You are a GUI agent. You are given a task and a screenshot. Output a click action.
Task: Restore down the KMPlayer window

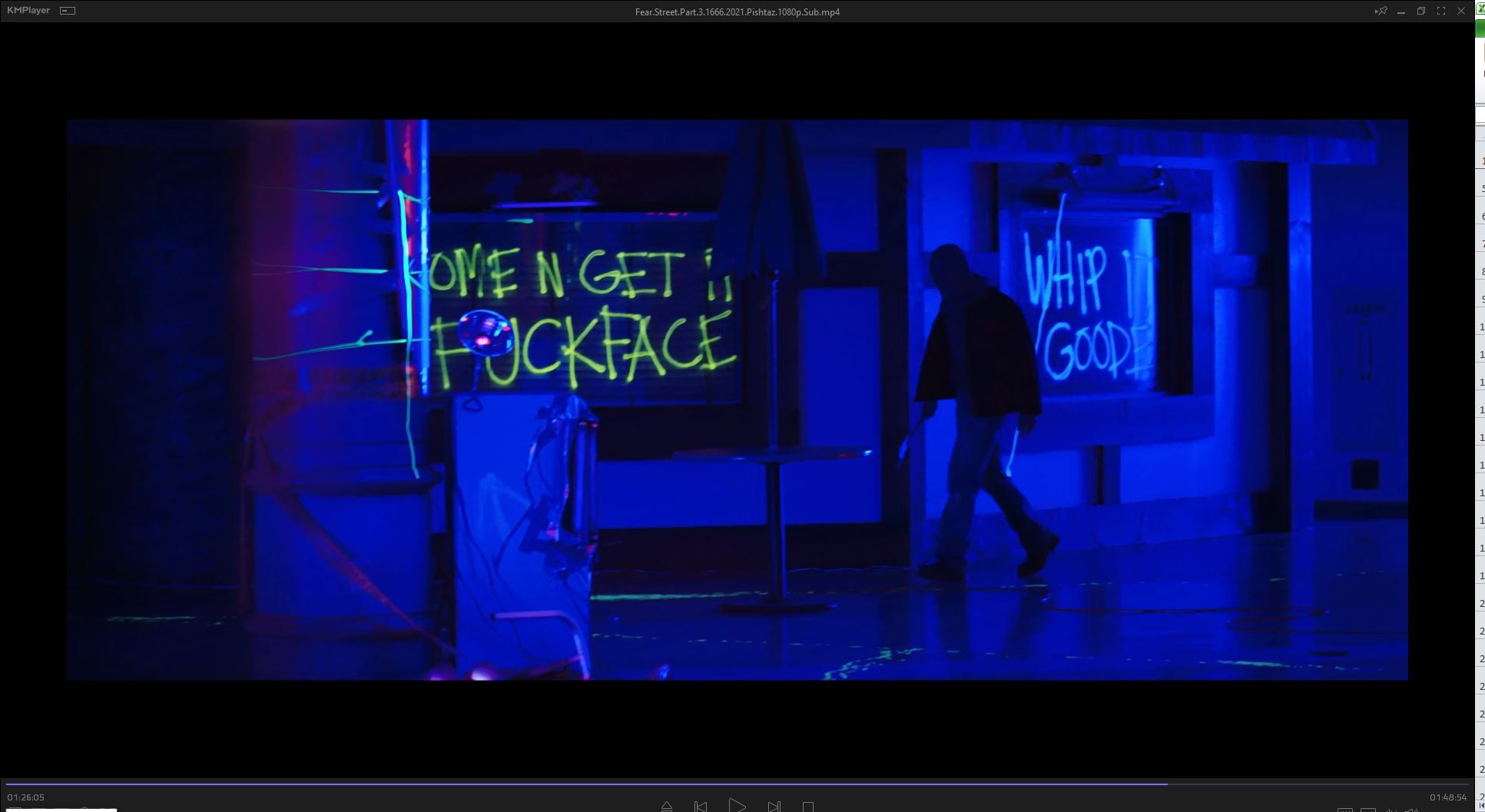[1420, 11]
